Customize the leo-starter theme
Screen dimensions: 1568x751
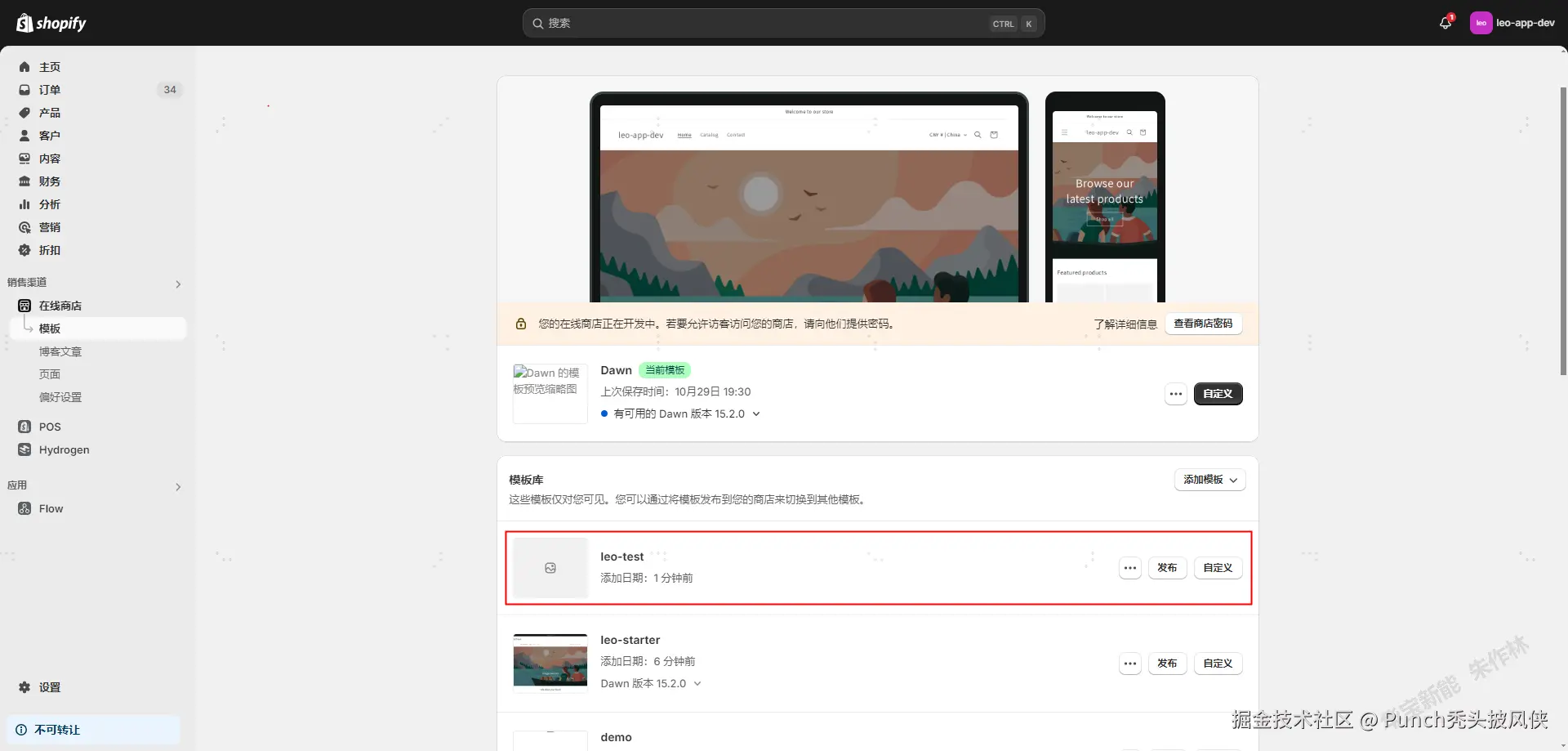point(1218,664)
